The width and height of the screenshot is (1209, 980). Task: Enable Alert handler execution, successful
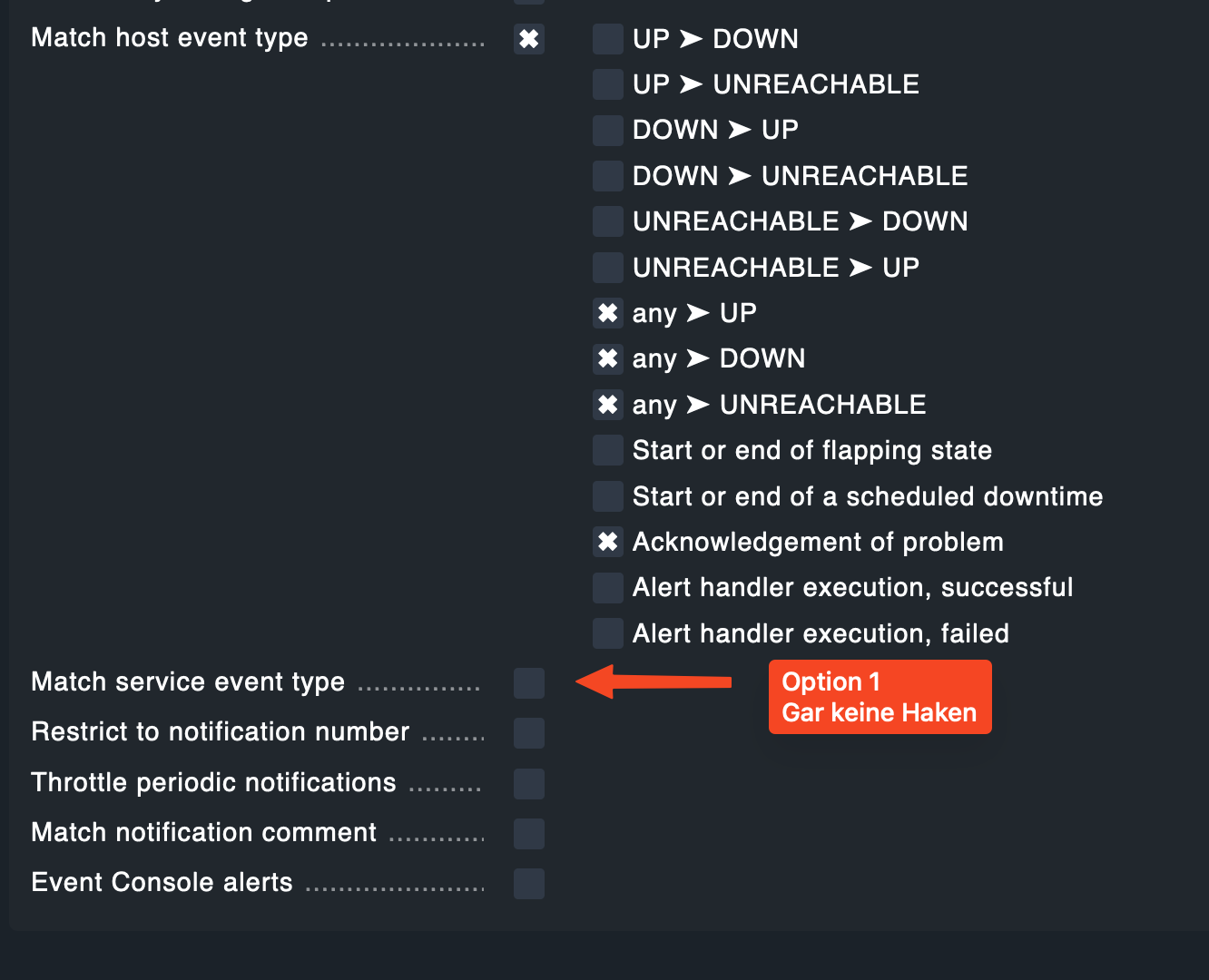tap(607, 587)
